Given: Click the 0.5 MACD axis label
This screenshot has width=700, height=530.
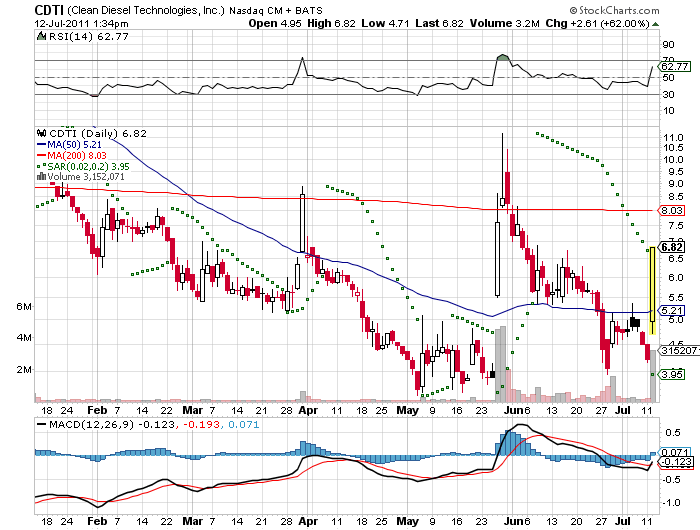Looking at the screenshot, I should point(673,433).
